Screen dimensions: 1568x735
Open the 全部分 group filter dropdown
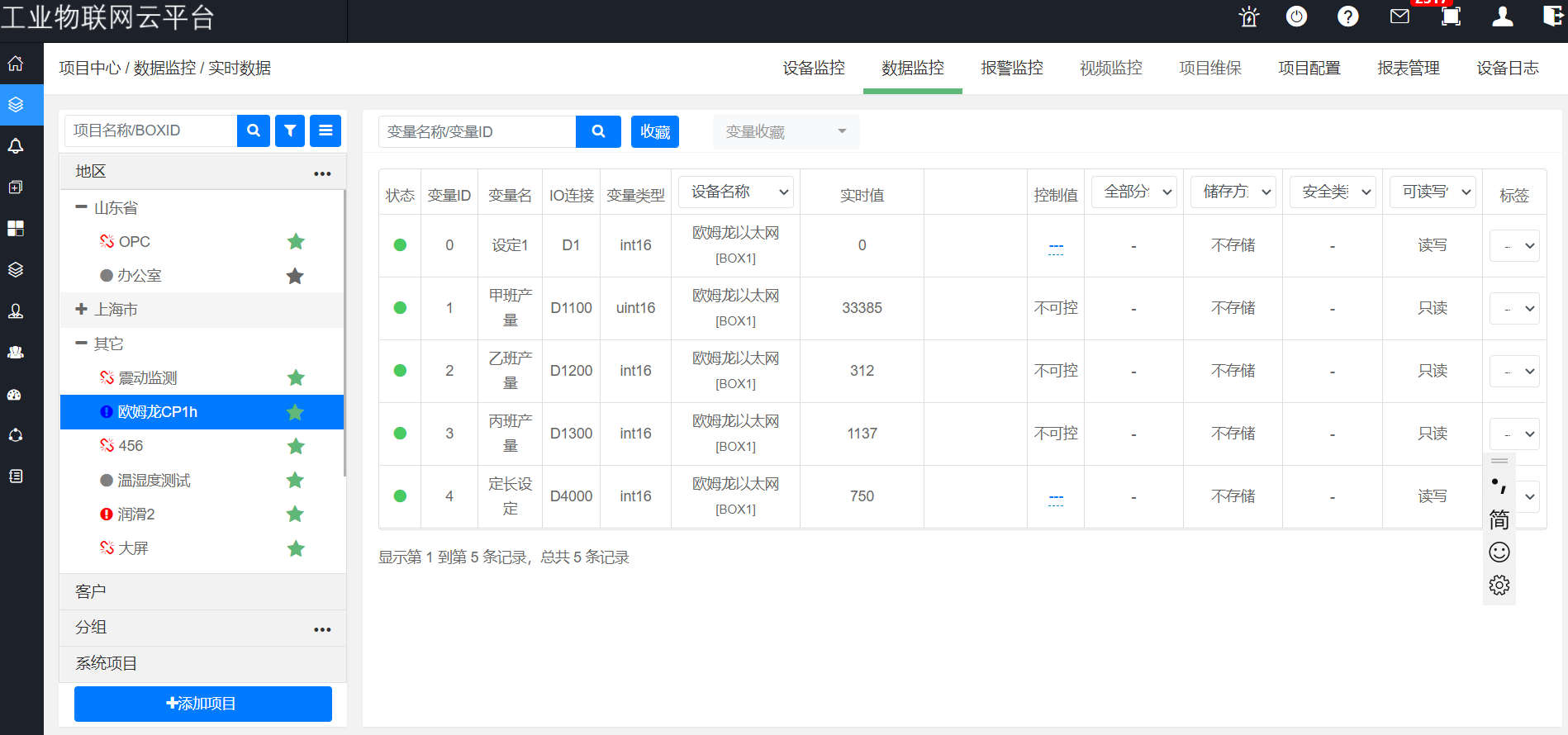point(1134,192)
